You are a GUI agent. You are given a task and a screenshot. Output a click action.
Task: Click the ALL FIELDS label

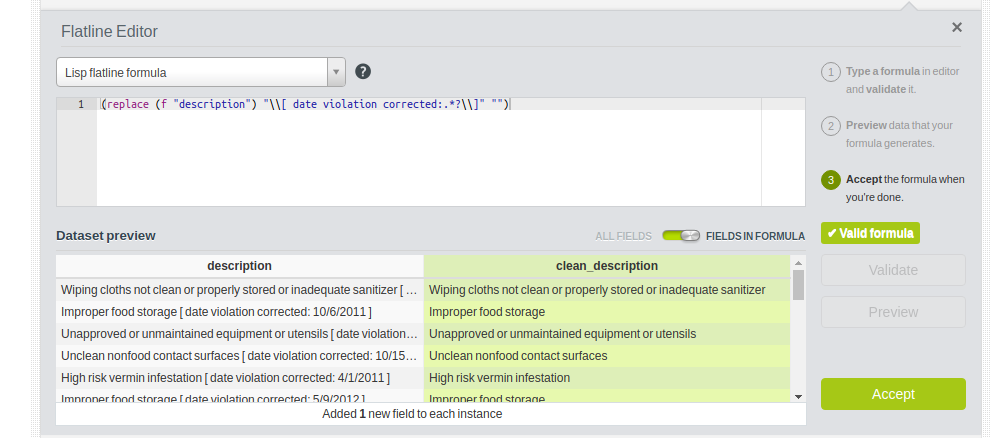(623, 236)
